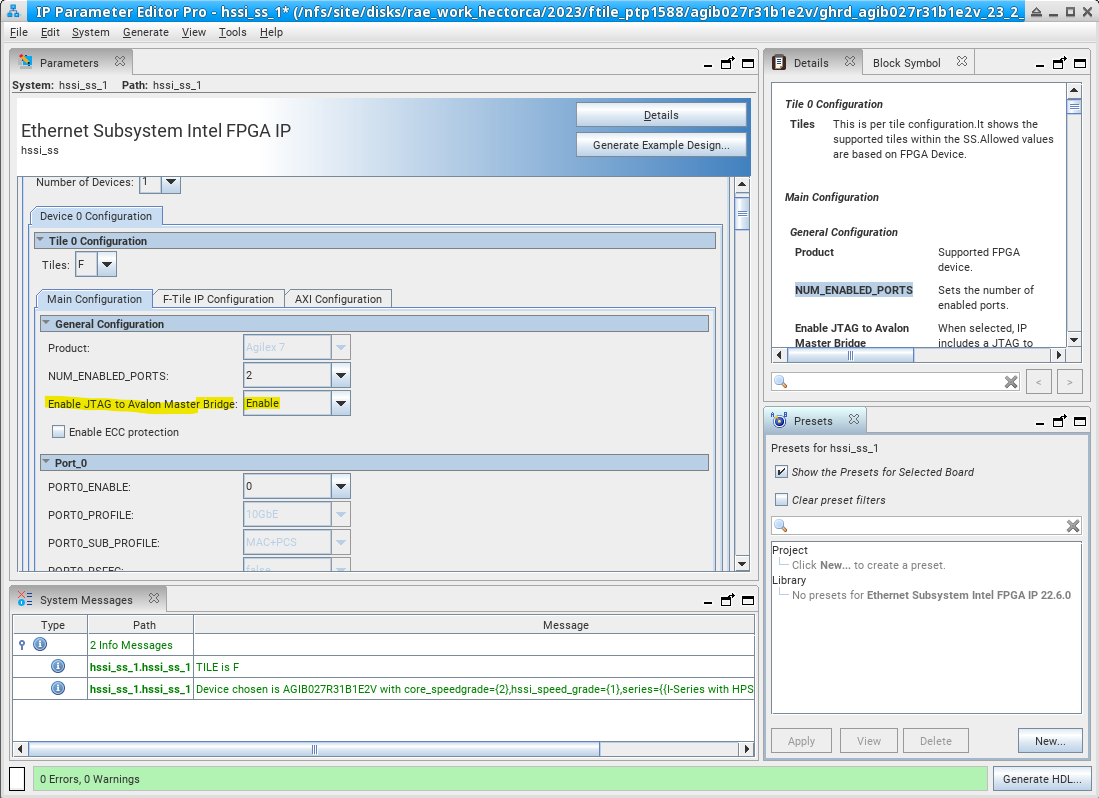Click the next result arrow in Details search
The height and width of the screenshot is (798, 1099).
tap(1070, 382)
